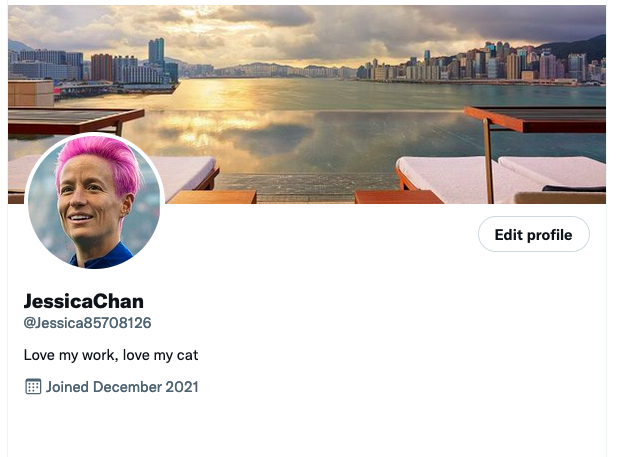The height and width of the screenshot is (457, 617).
Task: Open the round profile avatar photo
Action: (94, 202)
